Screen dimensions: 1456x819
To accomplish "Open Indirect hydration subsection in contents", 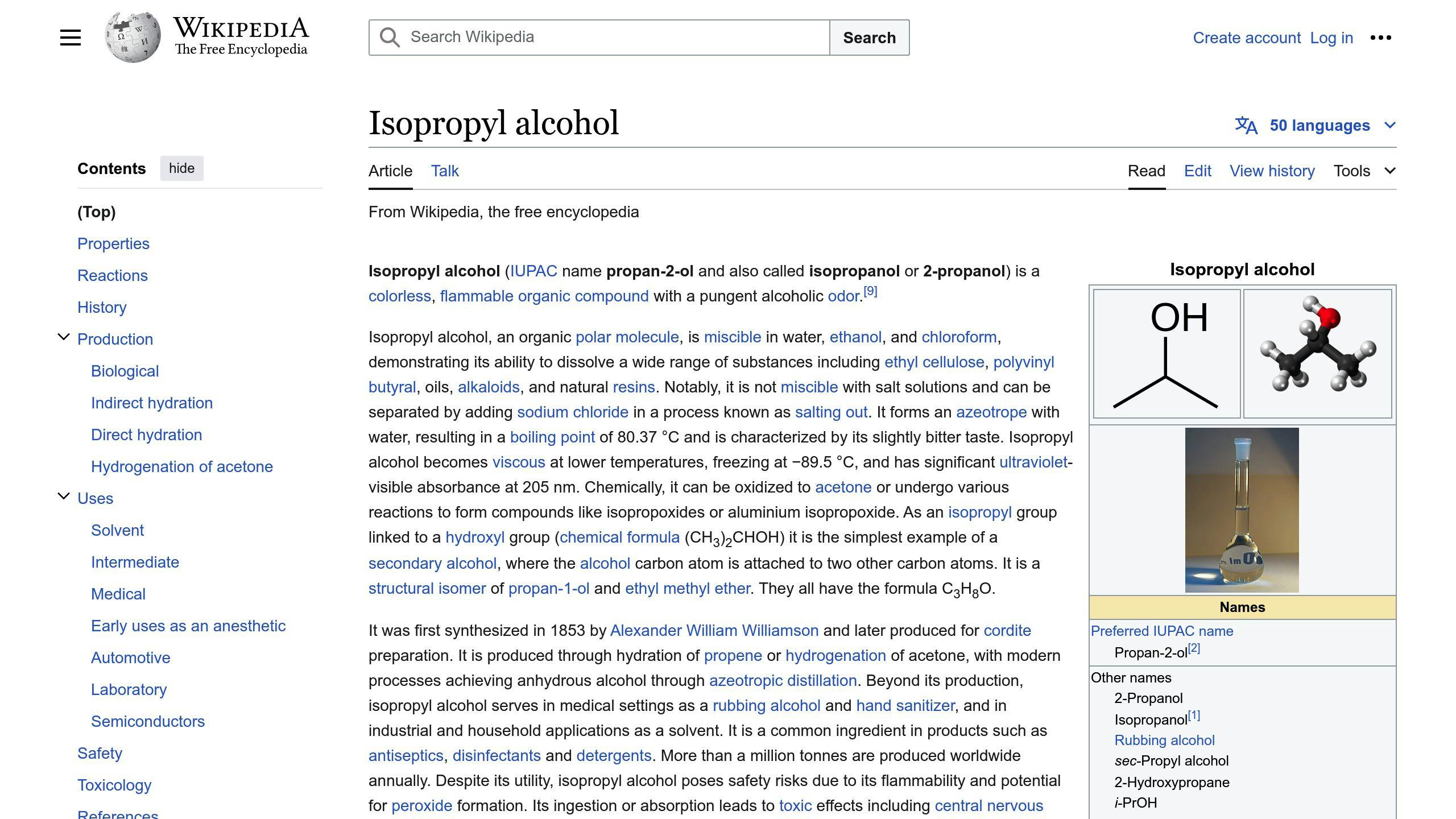I will (152, 403).
